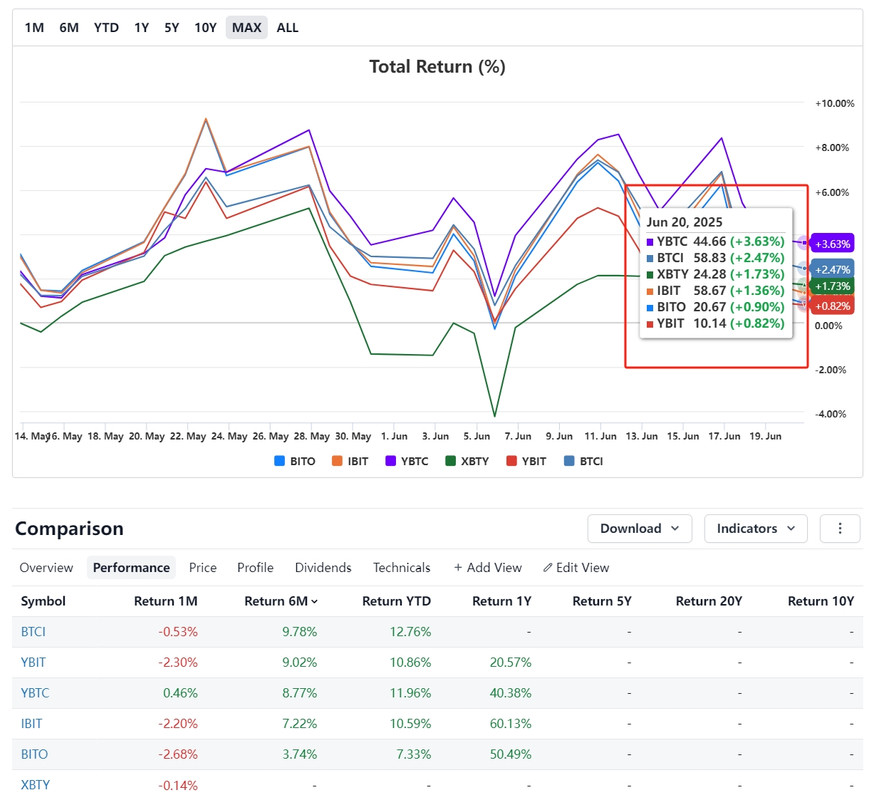Image resolution: width=896 pixels, height=800 pixels.
Task: Switch to the Overview tab
Action: [x=46, y=567]
